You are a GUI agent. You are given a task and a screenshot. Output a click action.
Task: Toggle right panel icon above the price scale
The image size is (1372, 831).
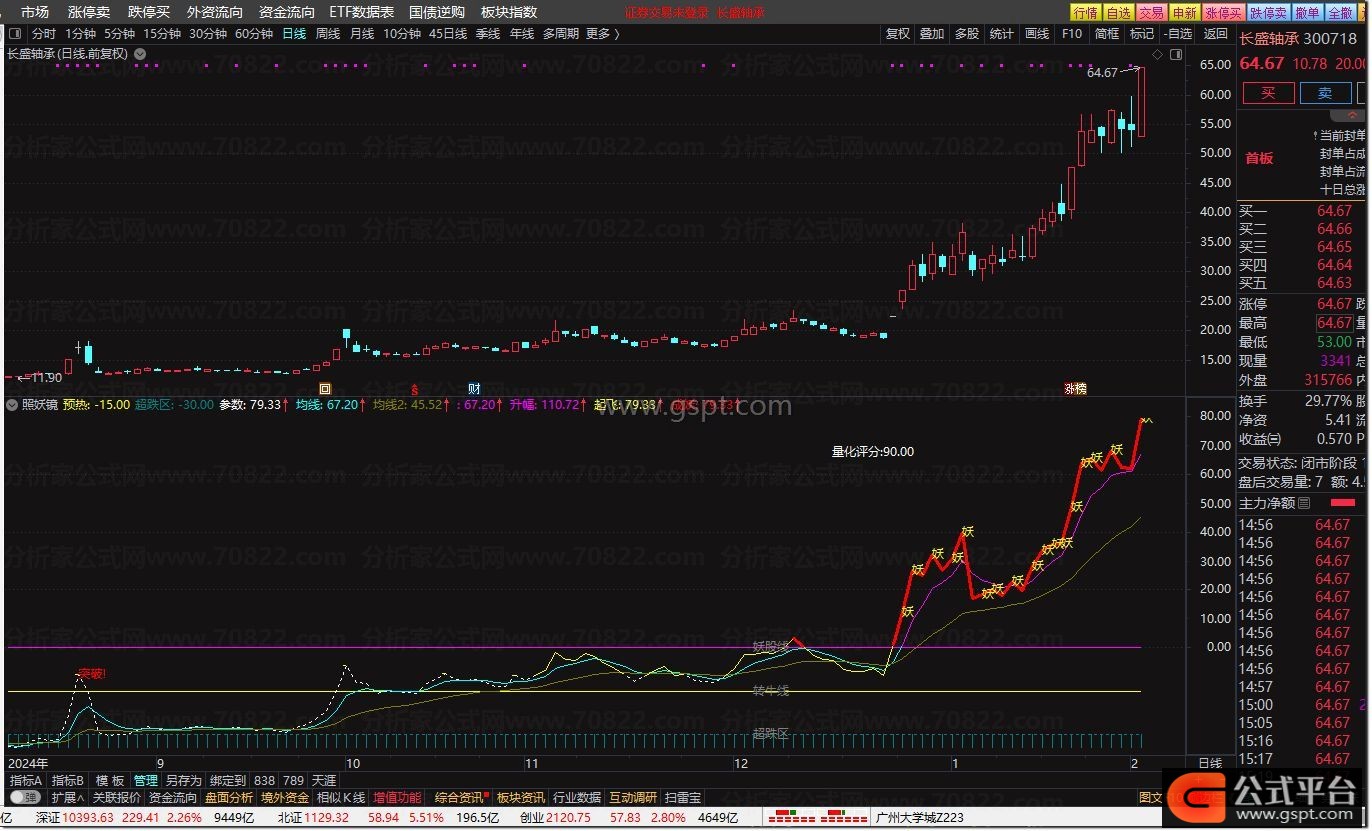1174,54
